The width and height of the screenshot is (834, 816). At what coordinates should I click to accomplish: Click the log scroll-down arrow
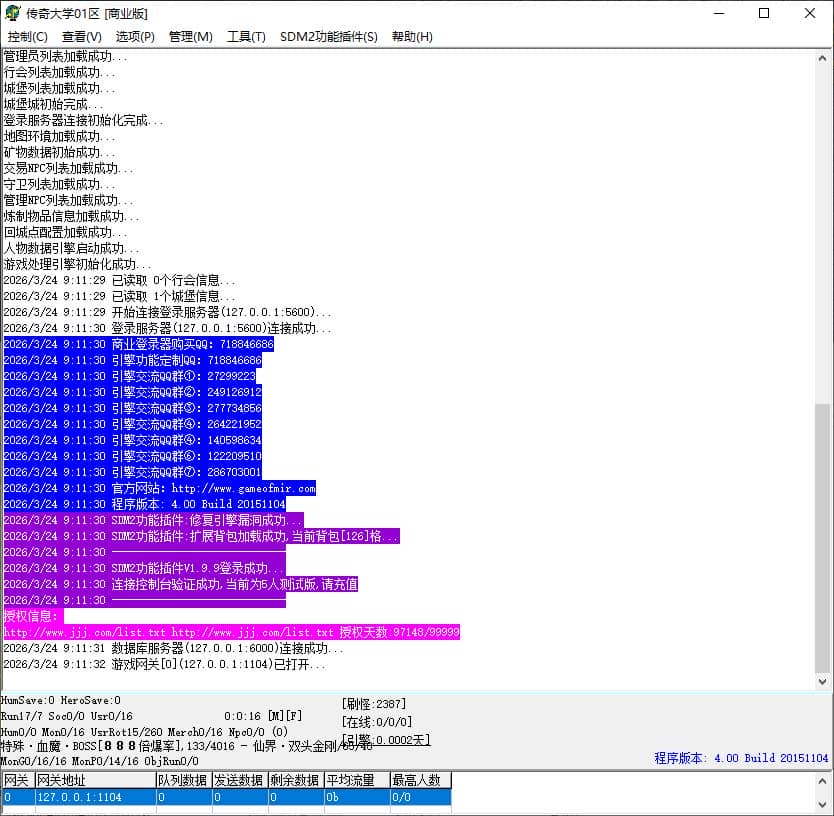coord(822,681)
